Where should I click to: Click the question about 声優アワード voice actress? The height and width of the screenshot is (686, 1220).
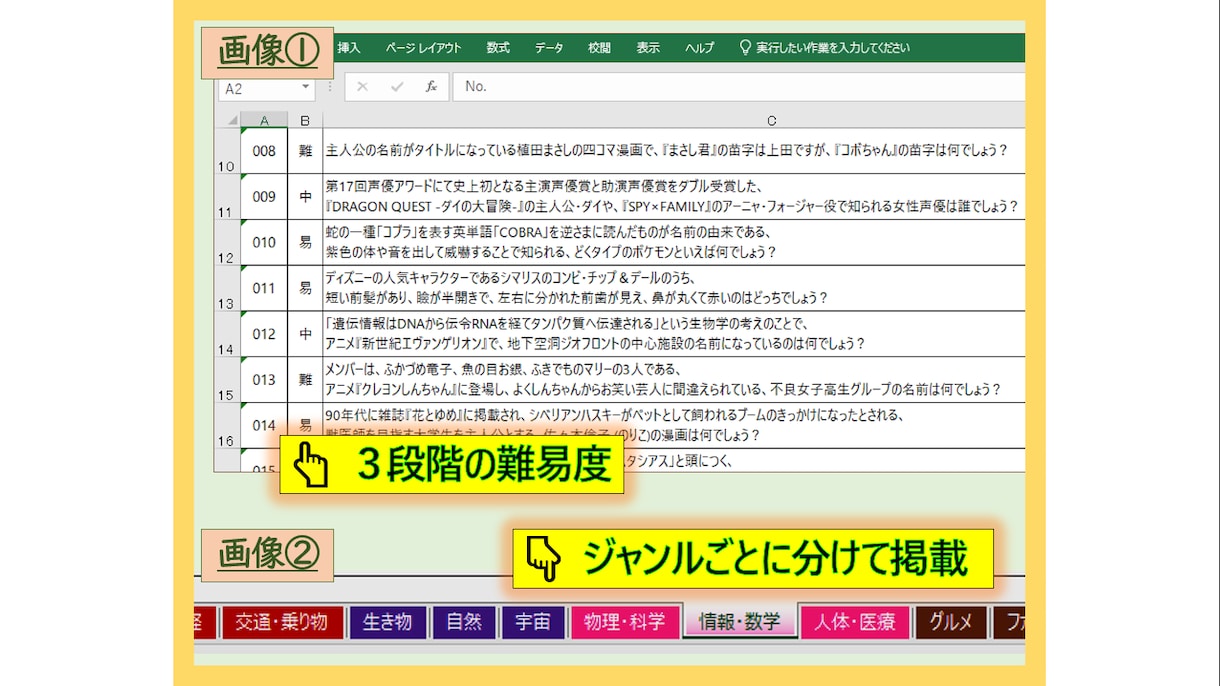pos(674,197)
